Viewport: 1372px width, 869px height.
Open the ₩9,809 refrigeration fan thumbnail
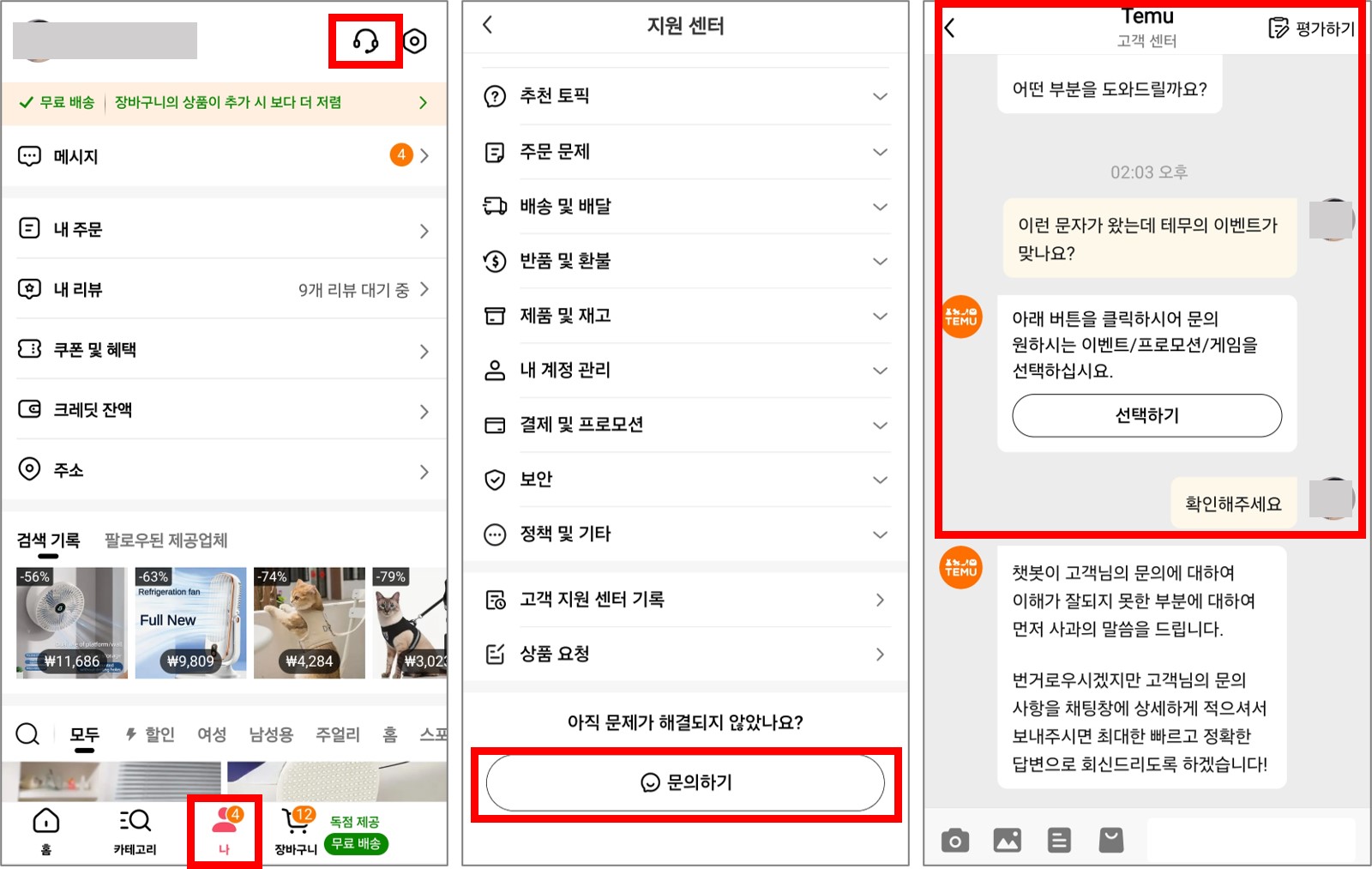coord(190,623)
